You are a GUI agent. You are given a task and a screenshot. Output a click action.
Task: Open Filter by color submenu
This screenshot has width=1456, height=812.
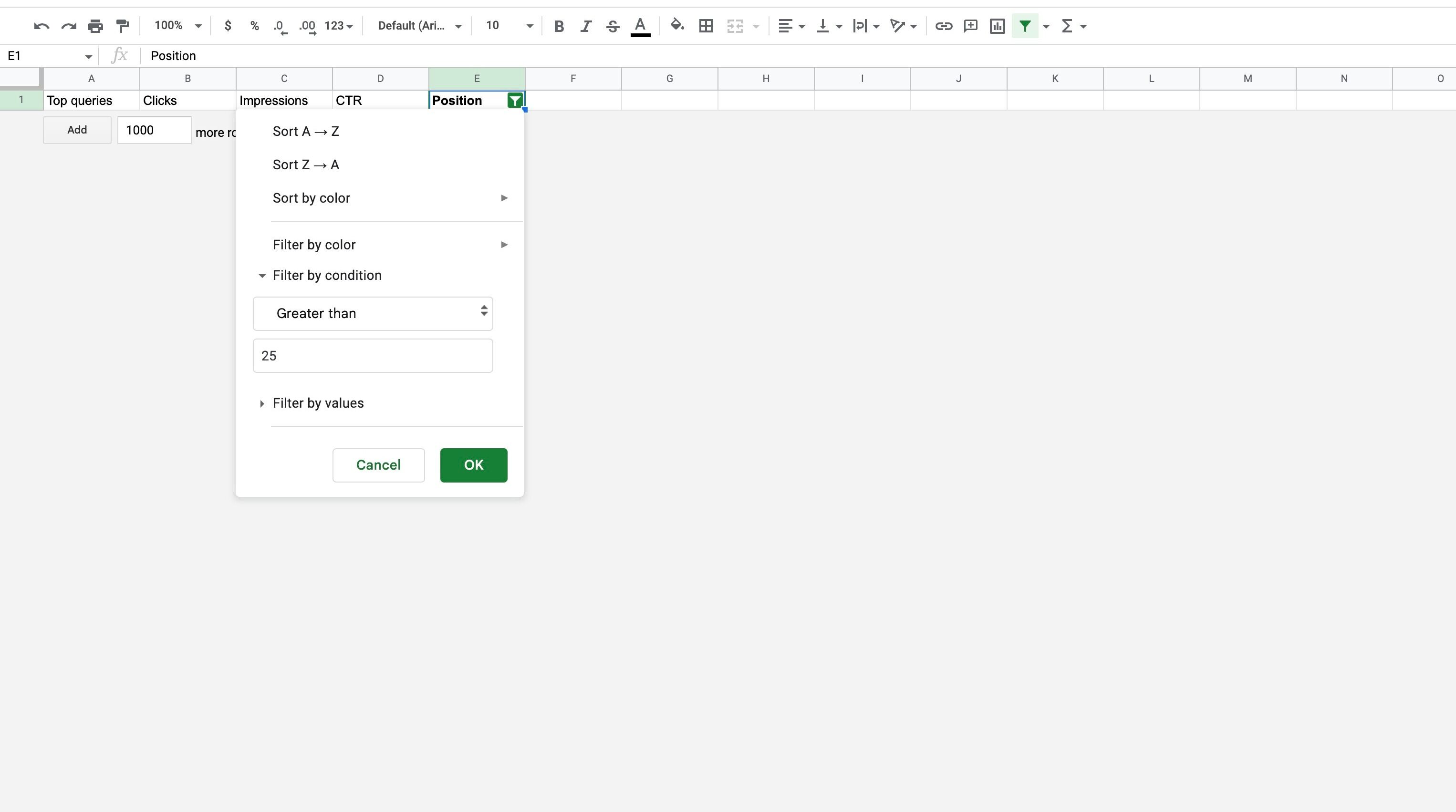[x=379, y=245]
